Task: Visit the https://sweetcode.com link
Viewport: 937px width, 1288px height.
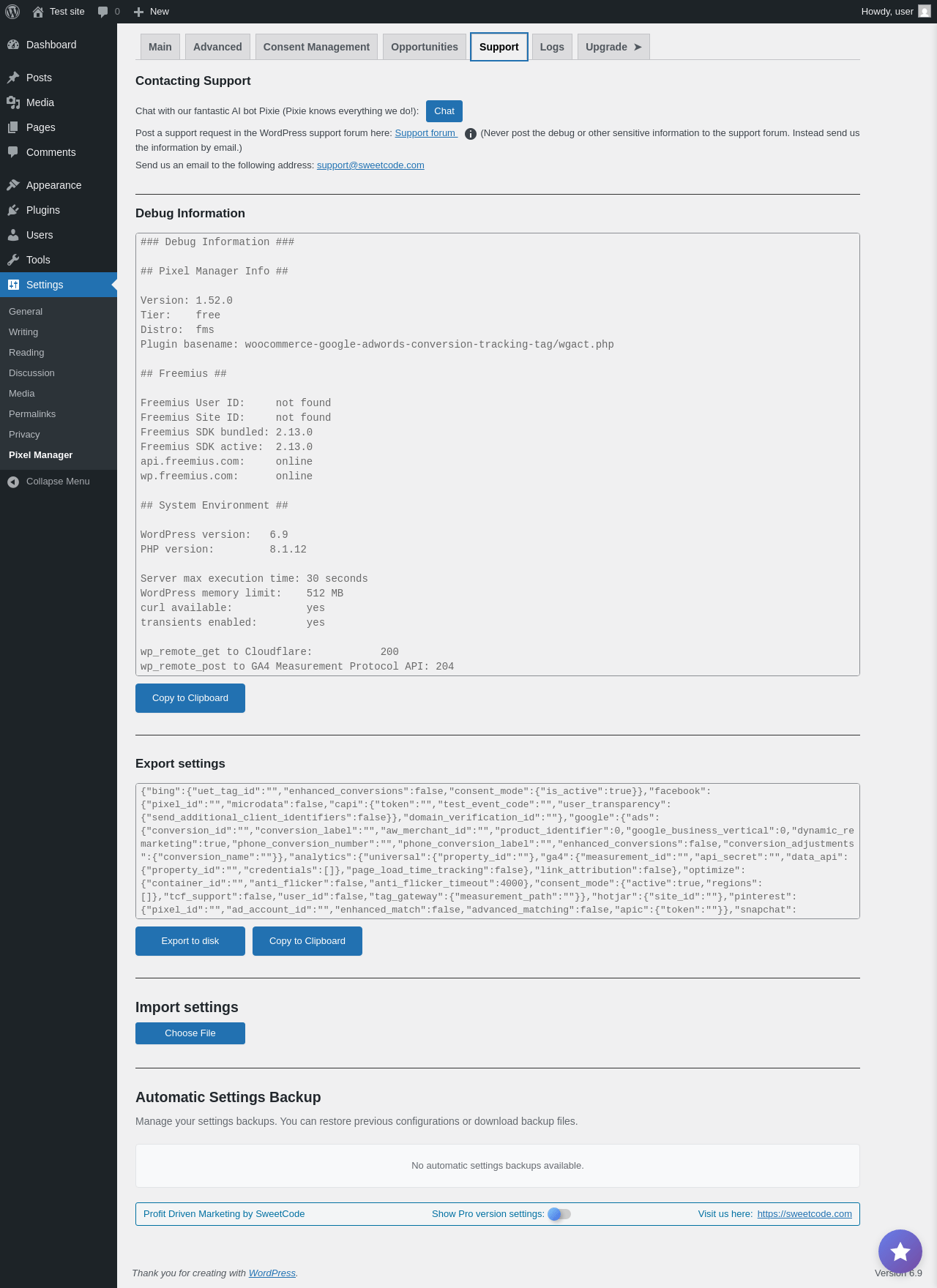Action: coord(805,1214)
